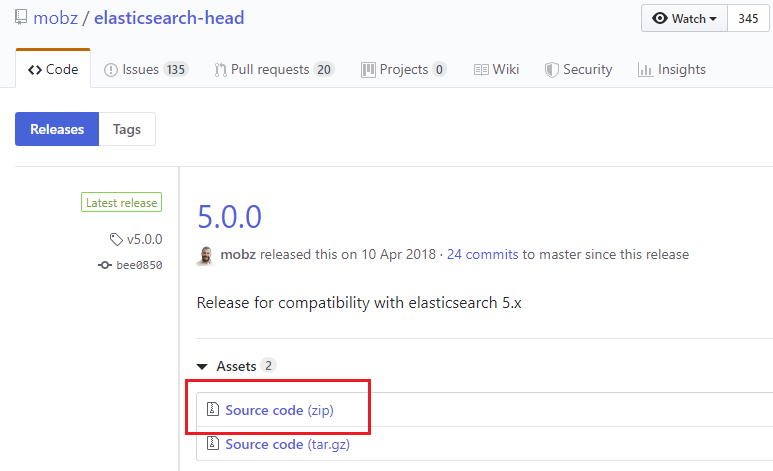Click the Issues count badge 135

(176, 70)
